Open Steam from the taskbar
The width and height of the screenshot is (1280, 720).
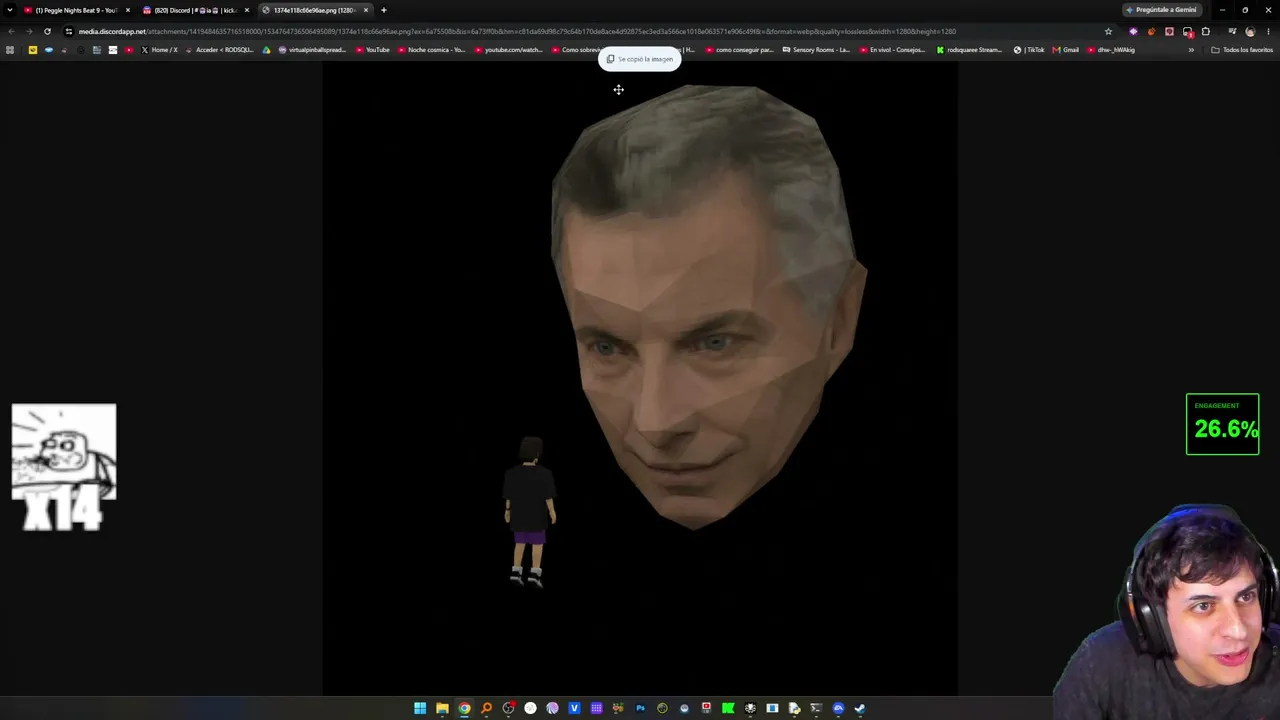click(x=859, y=708)
